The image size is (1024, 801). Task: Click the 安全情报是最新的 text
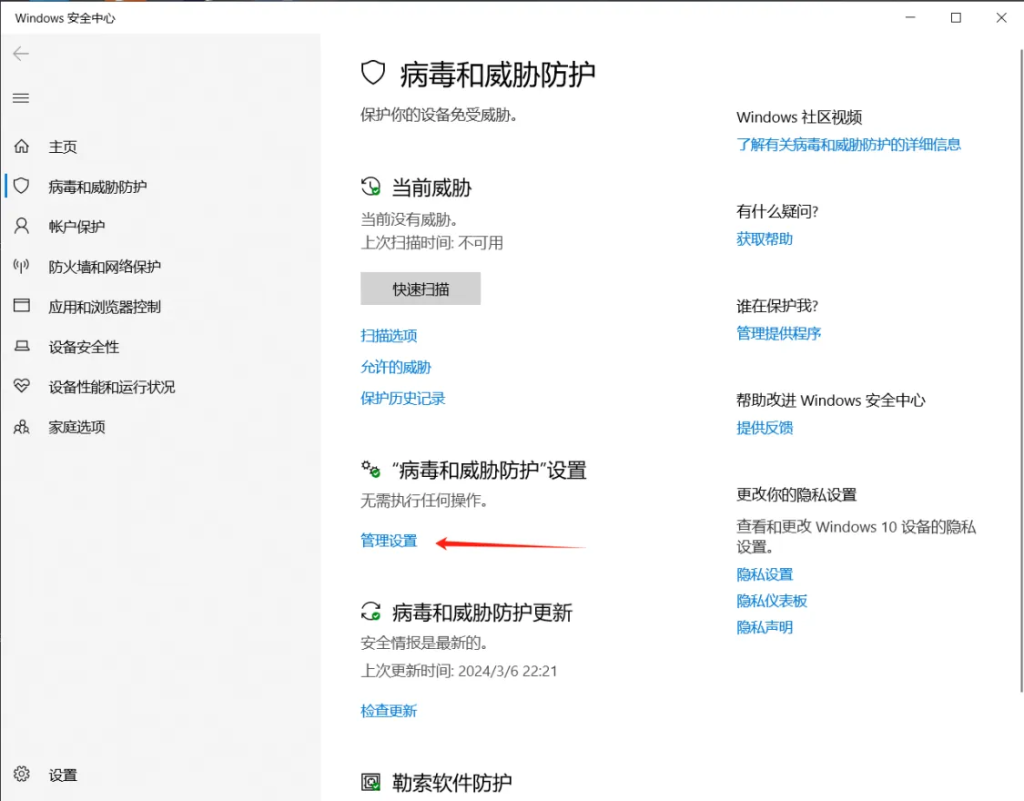click(424, 643)
